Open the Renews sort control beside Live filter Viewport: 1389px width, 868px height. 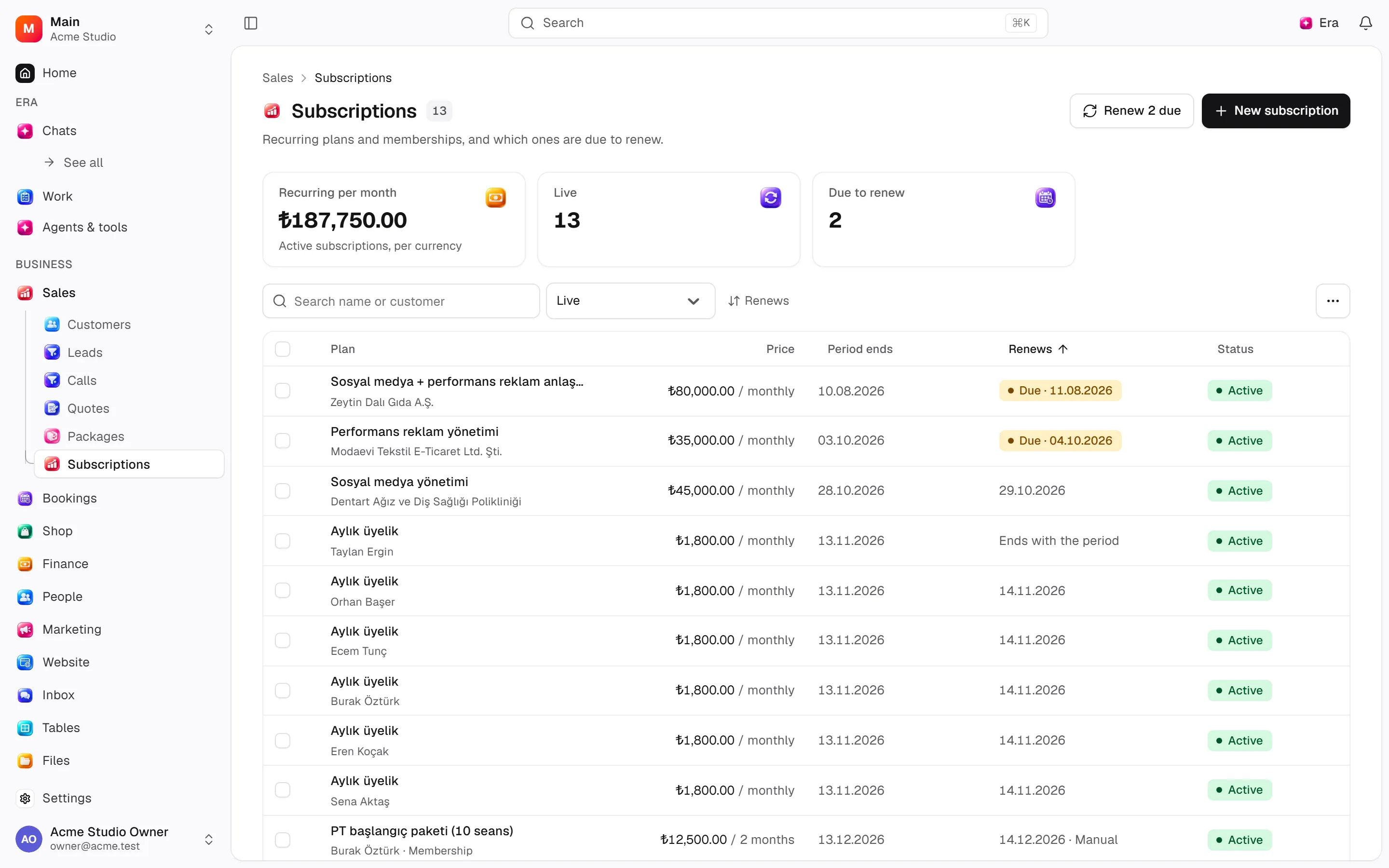tap(758, 301)
